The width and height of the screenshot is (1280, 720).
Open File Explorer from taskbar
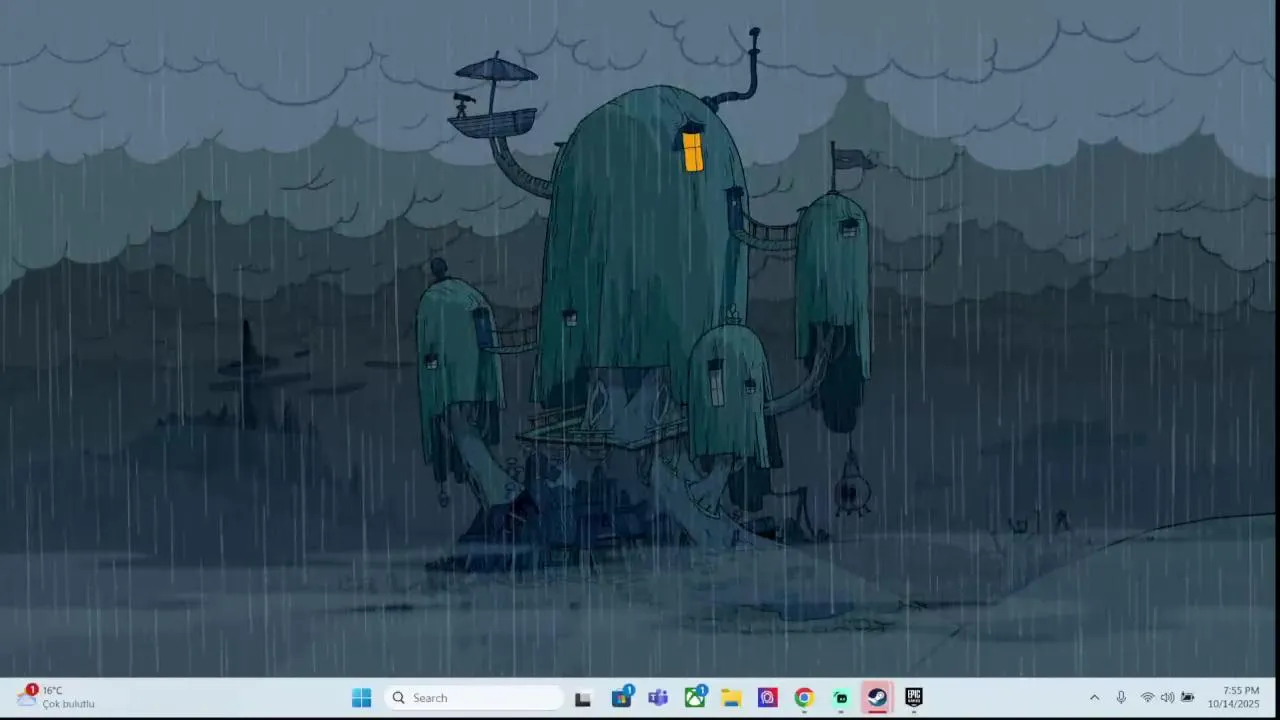pyautogui.click(x=731, y=698)
